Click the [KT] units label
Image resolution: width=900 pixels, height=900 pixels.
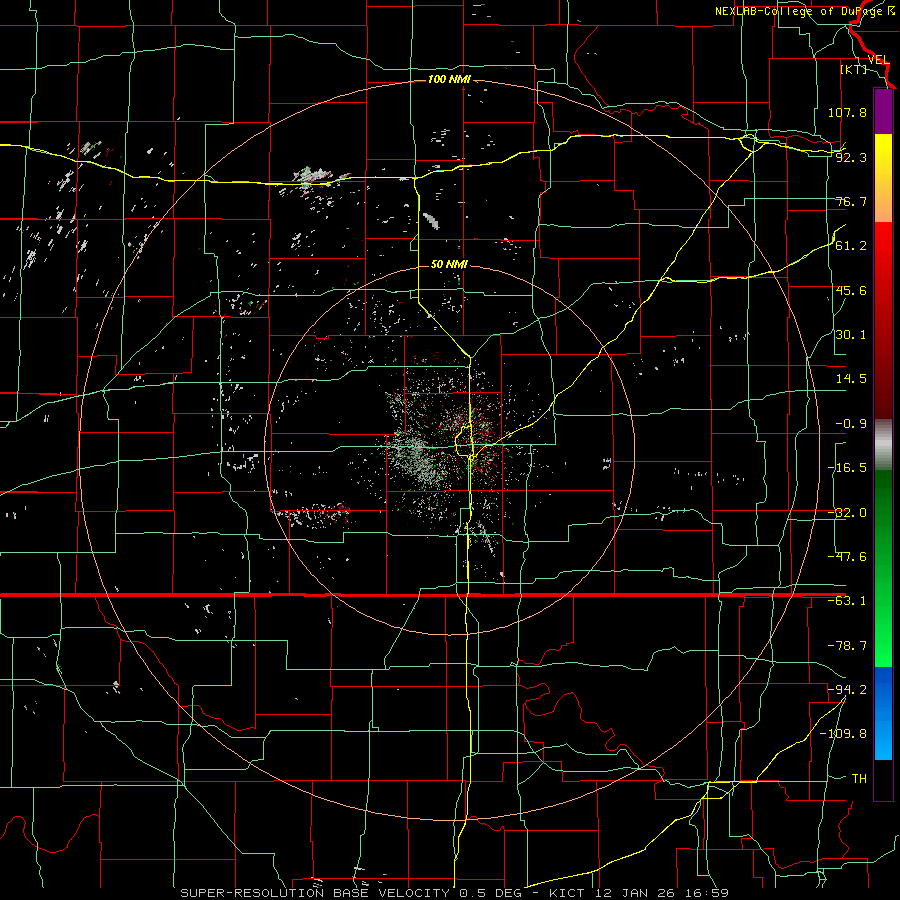854,69
